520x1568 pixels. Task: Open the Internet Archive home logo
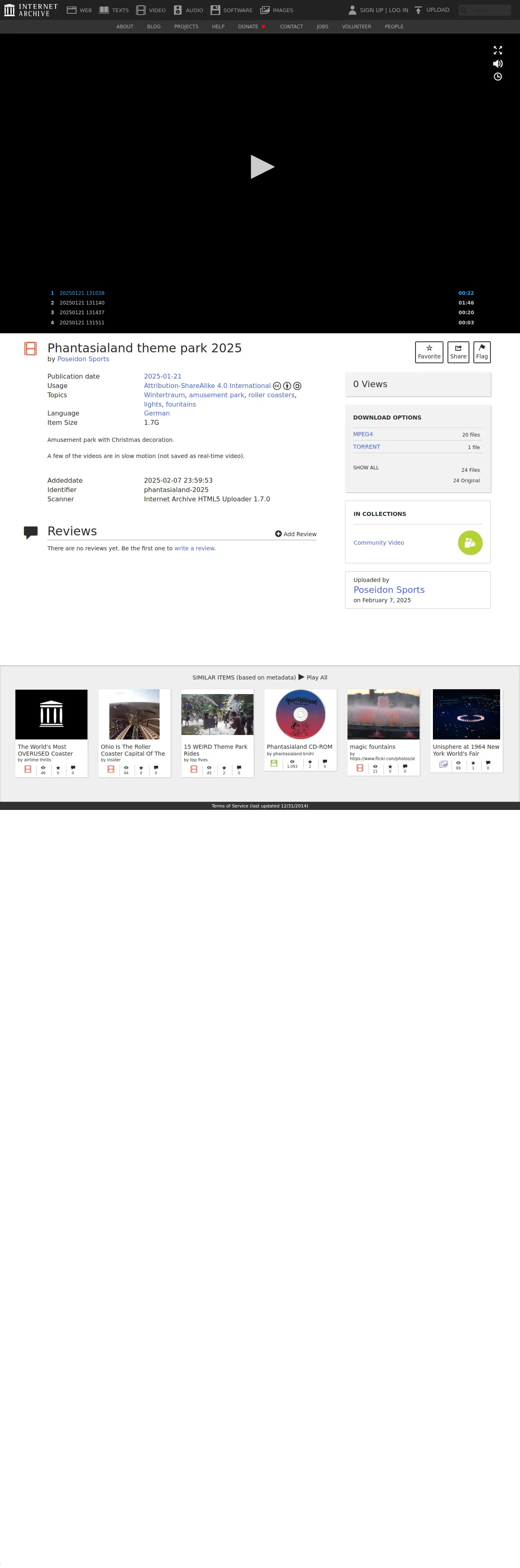click(30, 10)
